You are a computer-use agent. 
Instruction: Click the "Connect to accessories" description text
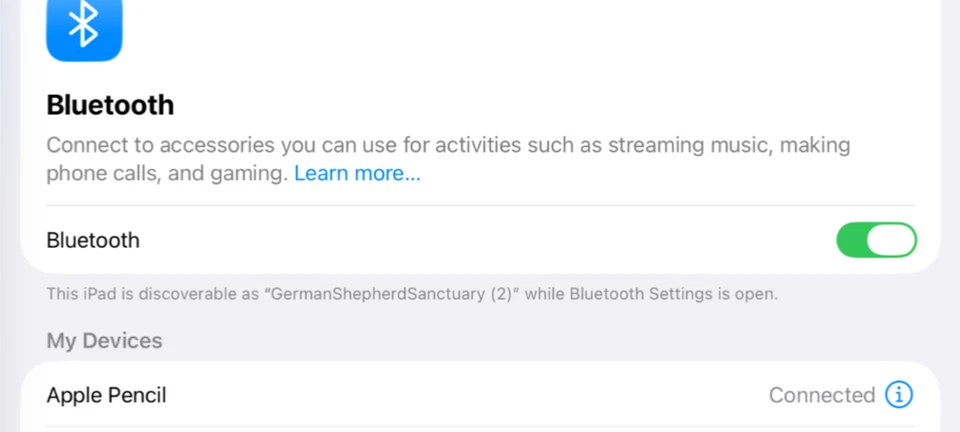click(x=160, y=145)
